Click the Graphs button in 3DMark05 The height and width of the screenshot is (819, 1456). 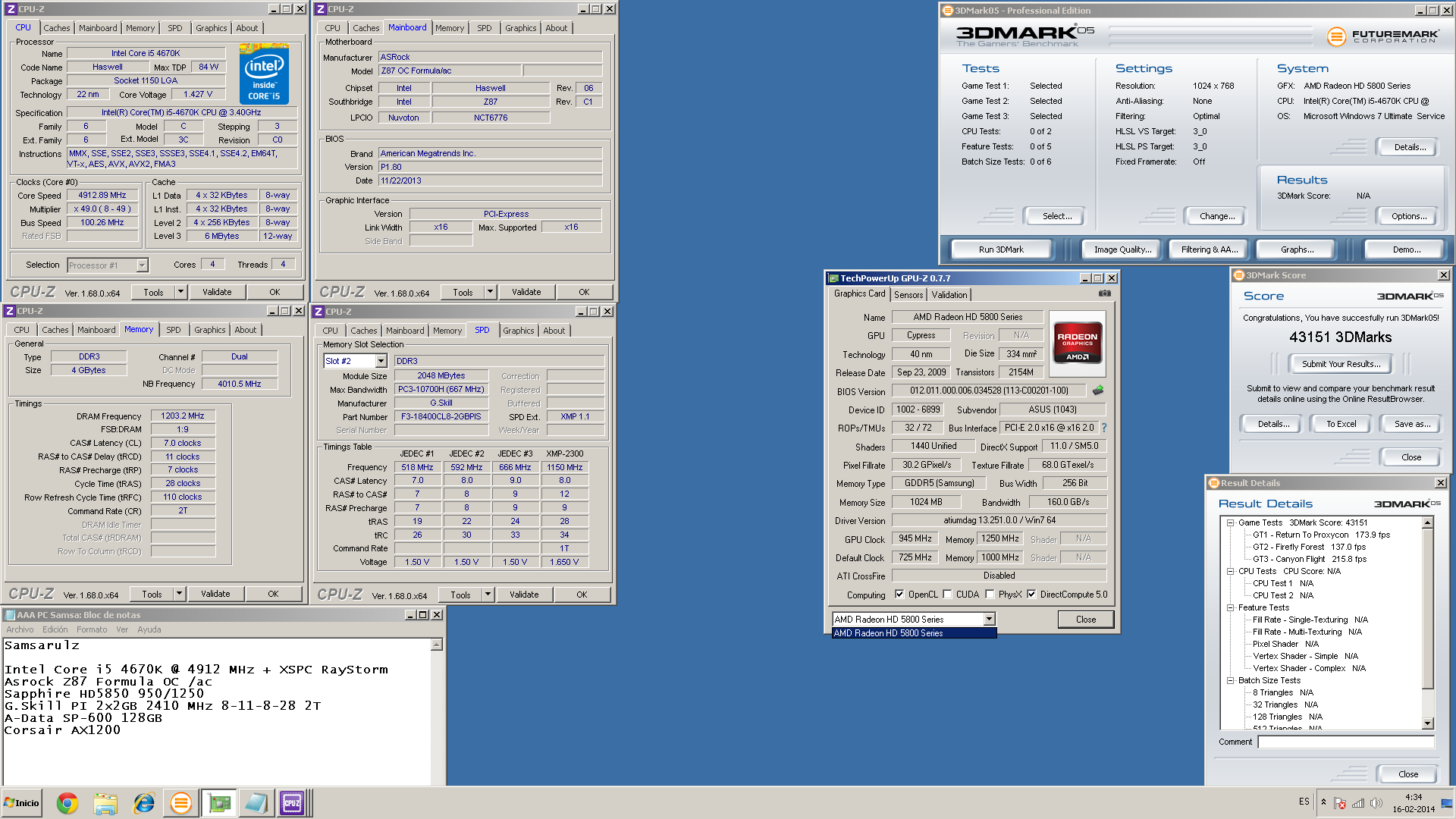tap(1297, 249)
